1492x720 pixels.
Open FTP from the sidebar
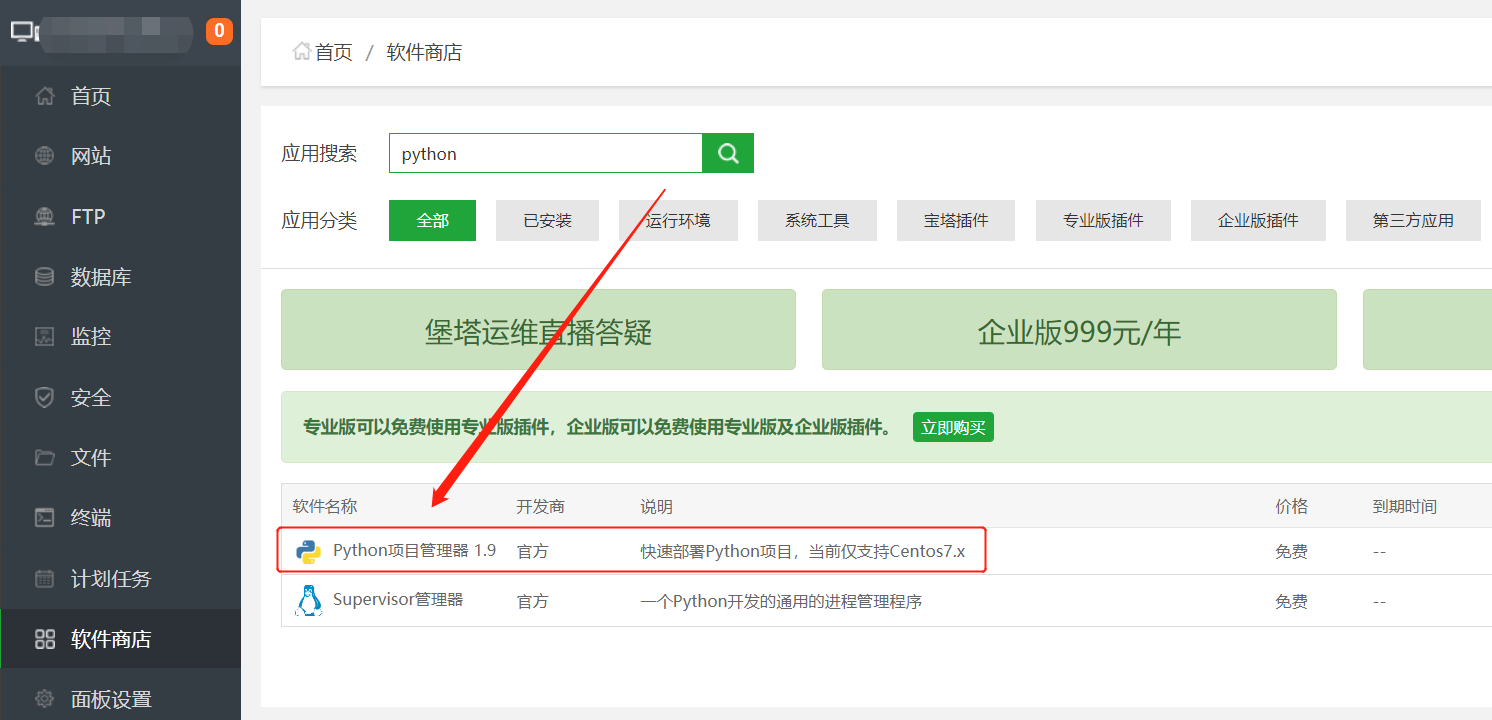(87, 216)
